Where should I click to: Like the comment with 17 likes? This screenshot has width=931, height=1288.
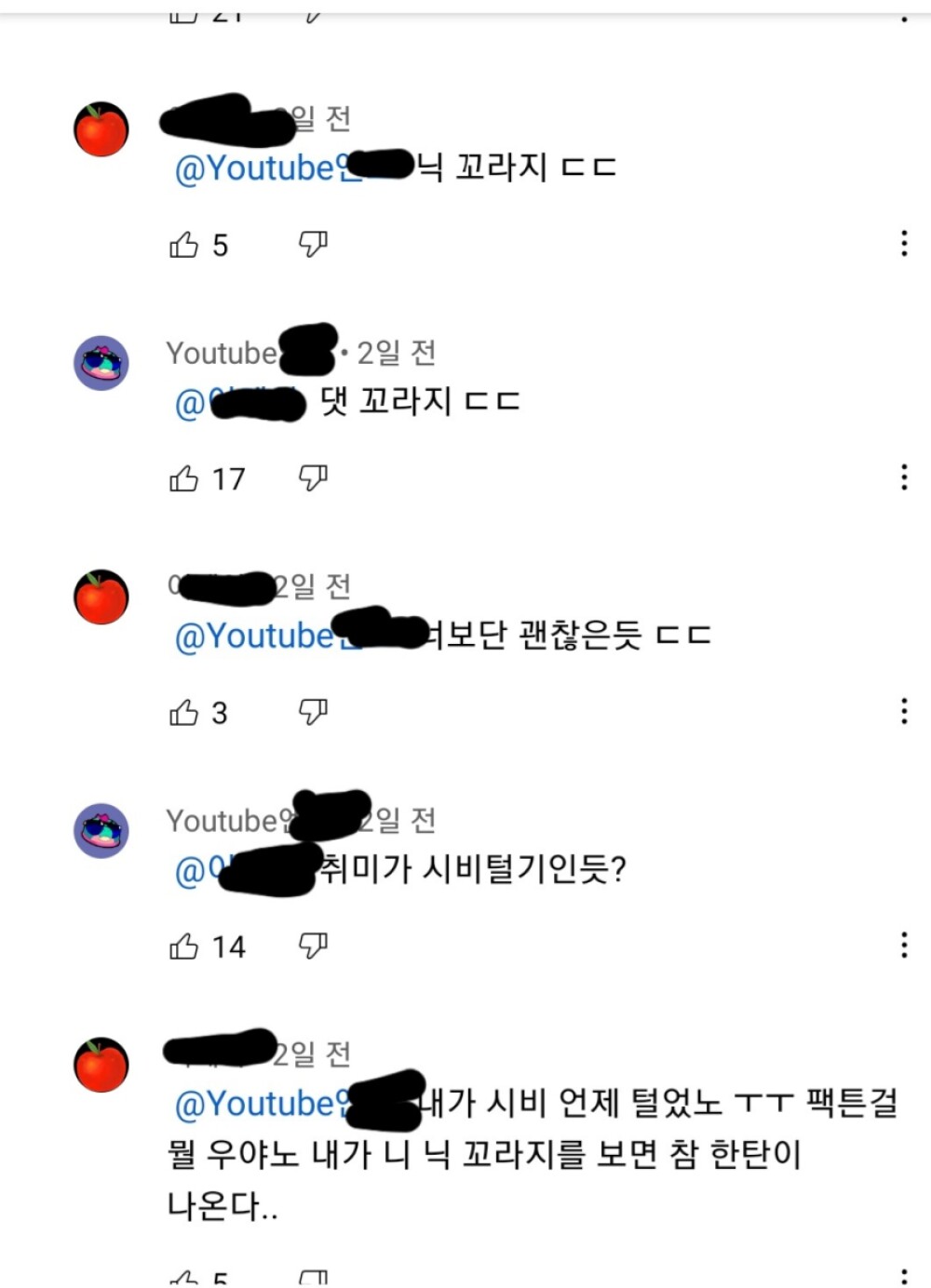coord(184,478)
